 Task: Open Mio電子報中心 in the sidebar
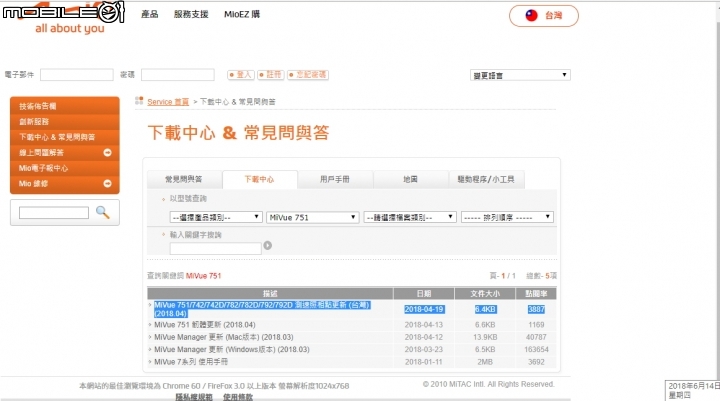click(x=64, y=168)
